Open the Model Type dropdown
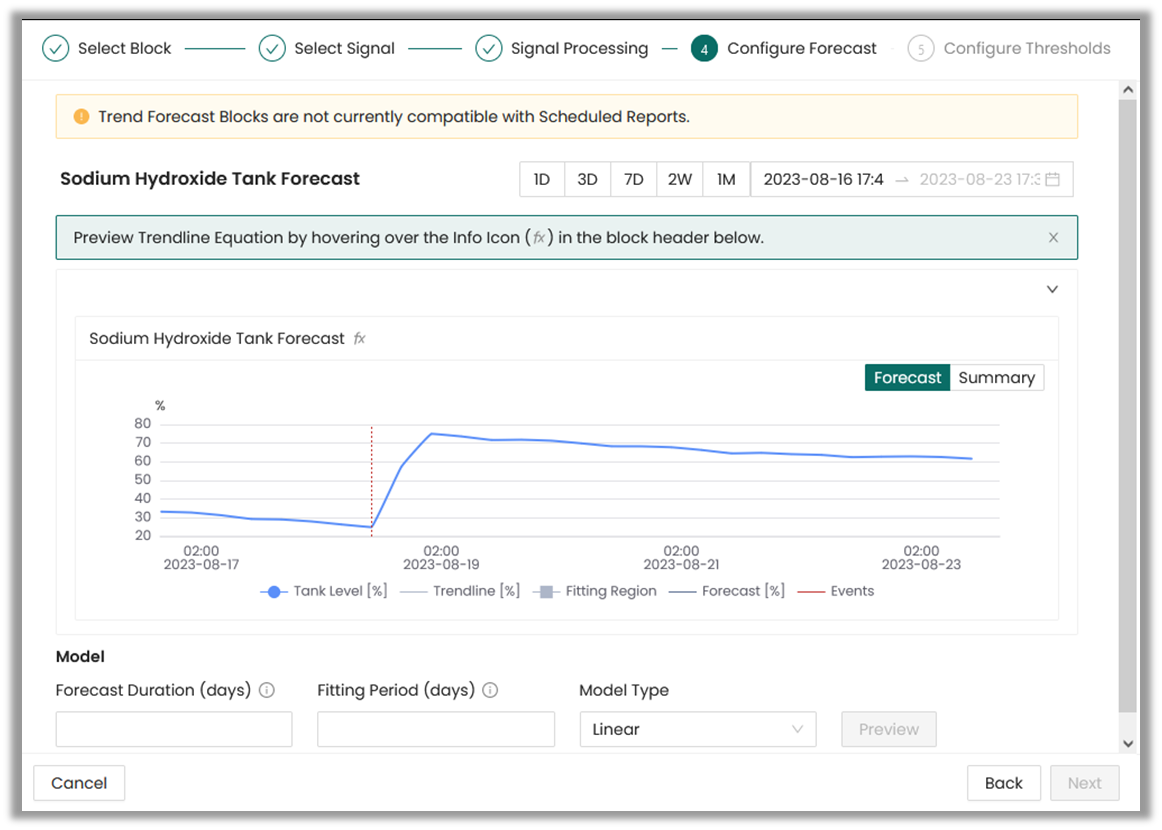Image resolution: width=1162 pixels, height=830 pixels. point(697,729)
